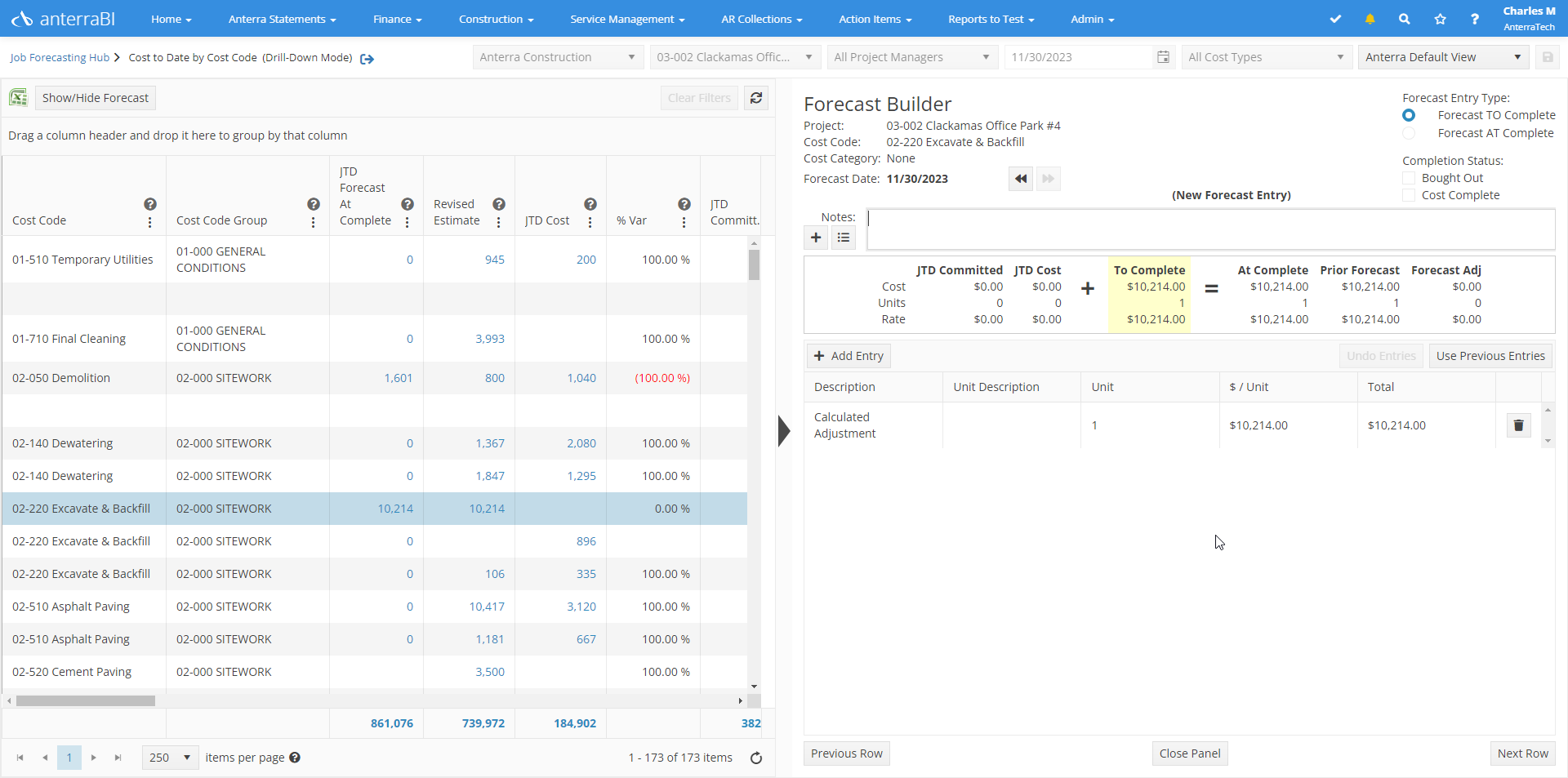Open notes list icon
Viewport: 1568px width, 778px height.
coord(844,238)
